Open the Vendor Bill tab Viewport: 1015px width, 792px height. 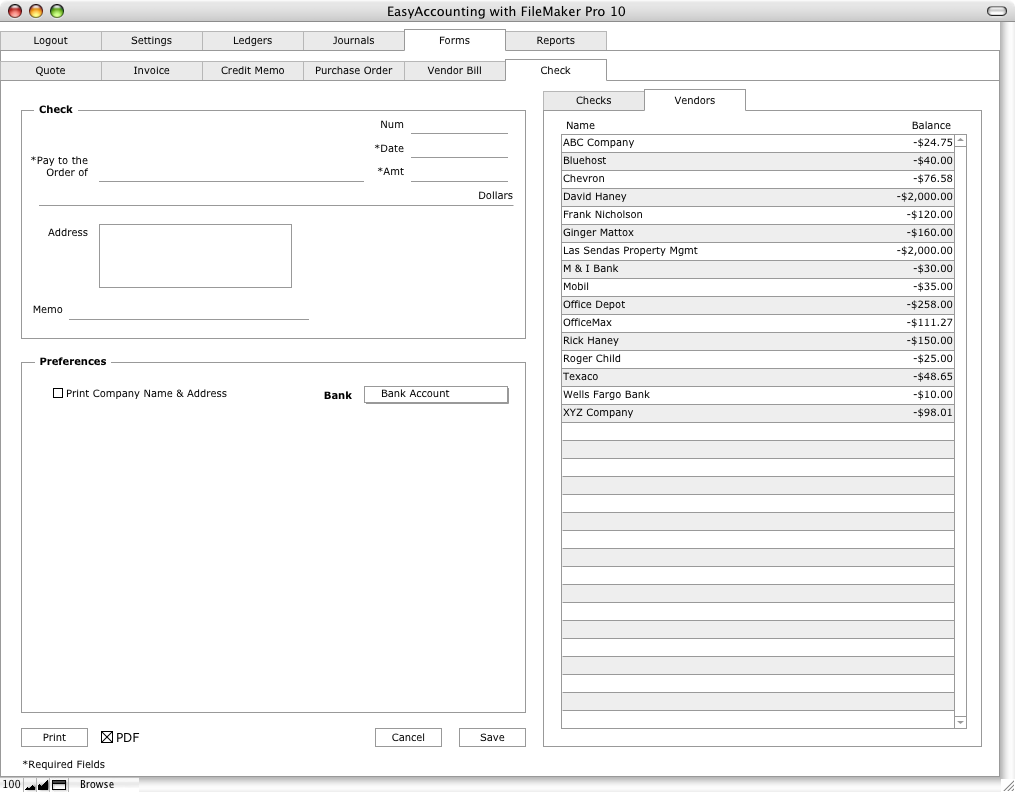click(x=454, y=71)
